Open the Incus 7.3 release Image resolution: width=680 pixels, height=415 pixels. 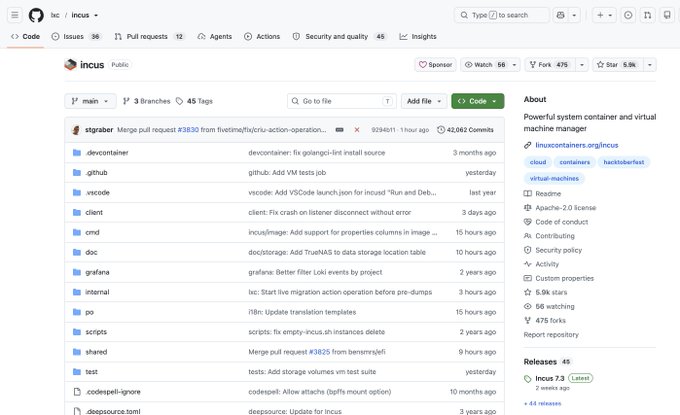coord(549,379)
